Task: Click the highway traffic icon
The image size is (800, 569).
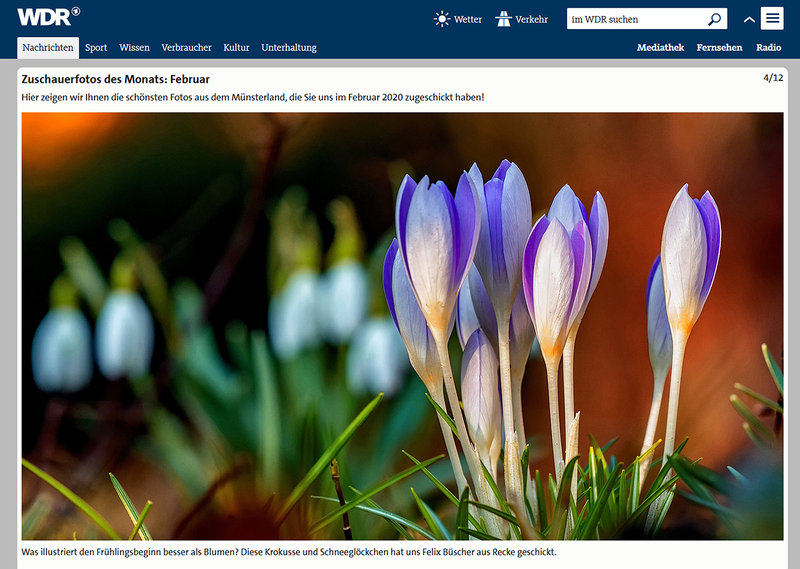Action: click(x=503, y=19)
